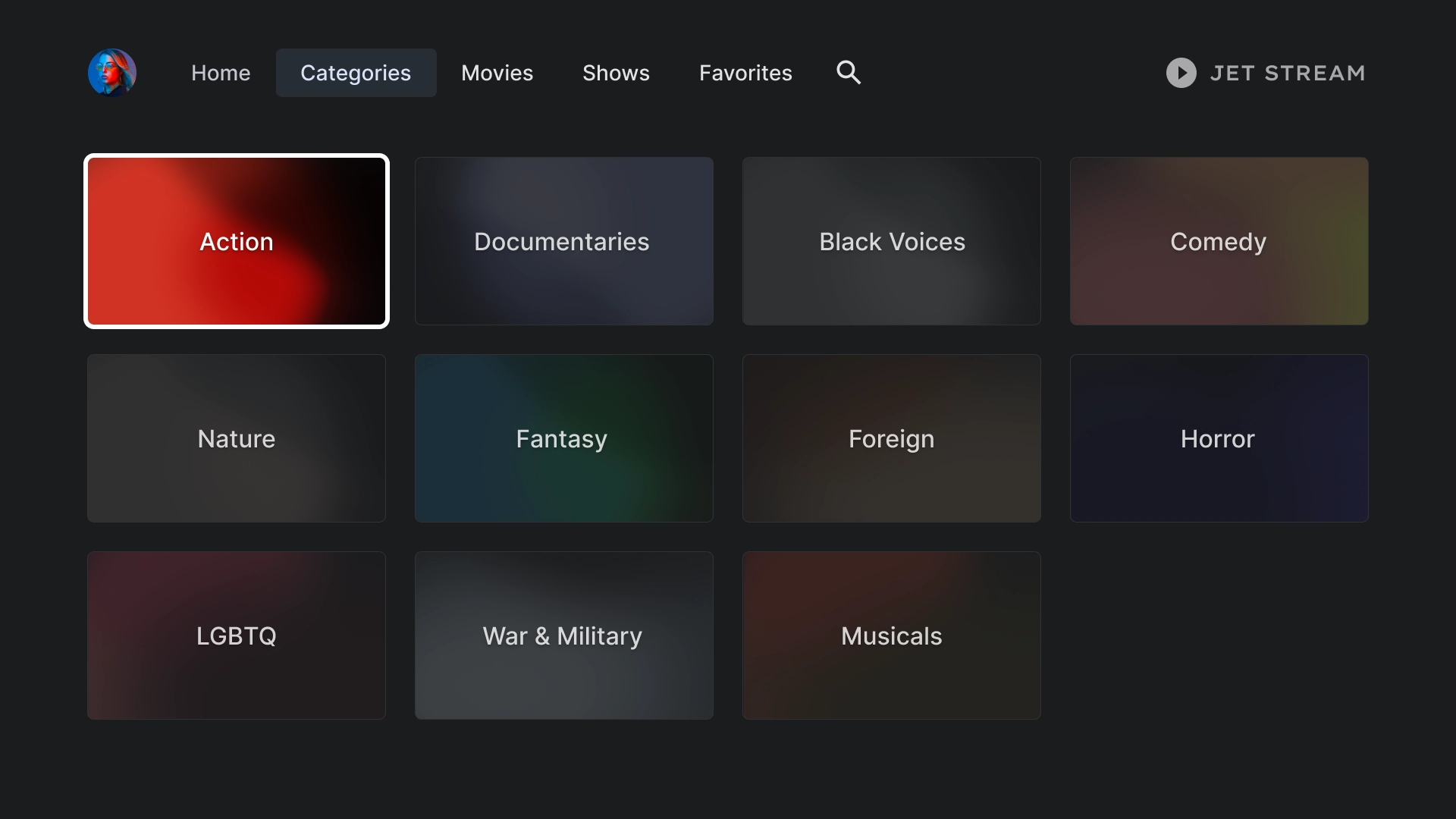
Task: Select the Horror category tile
Action: pyautogui.click(x=1219, y=438)
